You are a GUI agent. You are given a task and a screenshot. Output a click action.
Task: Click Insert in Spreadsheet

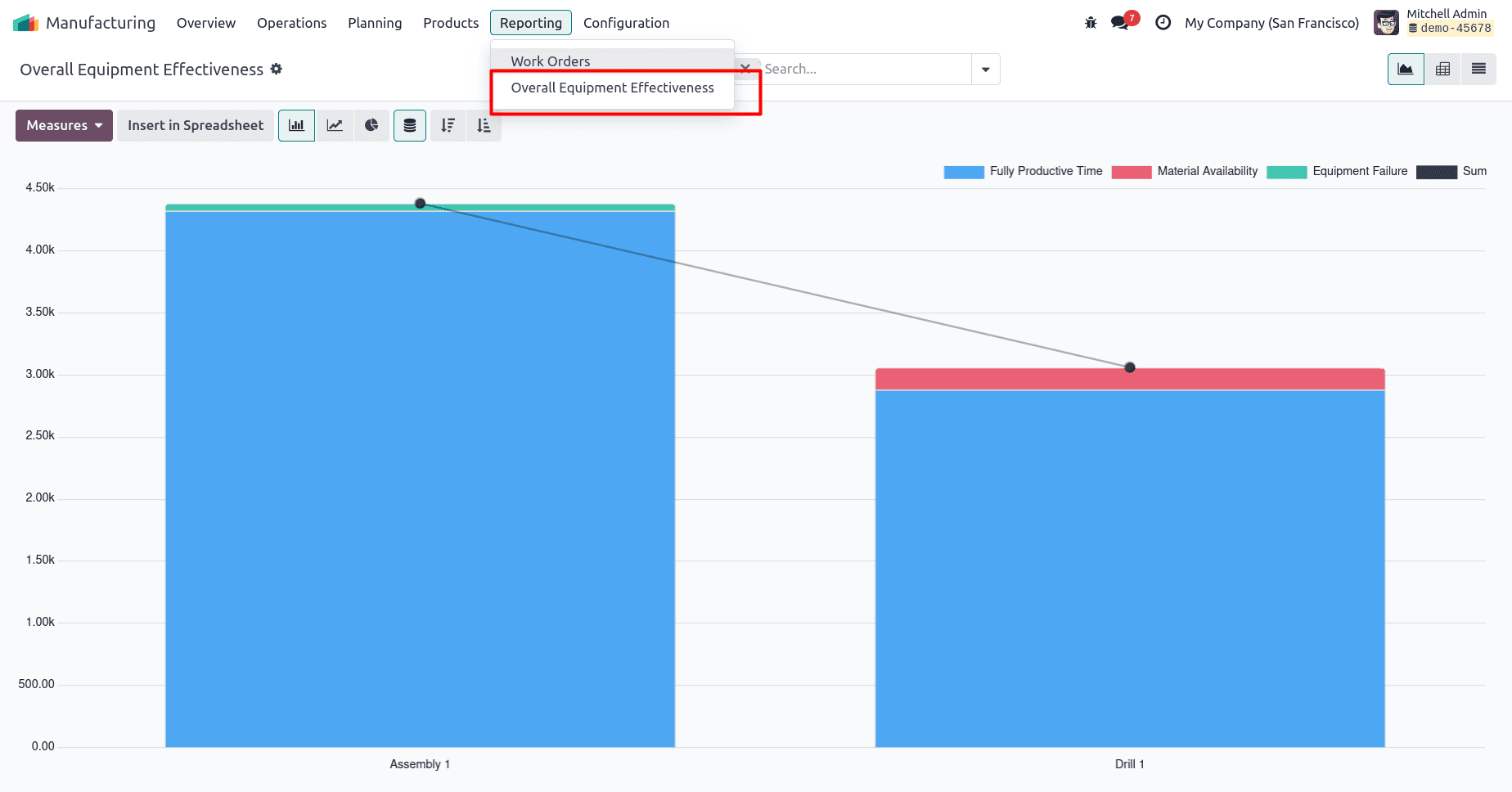195,125
